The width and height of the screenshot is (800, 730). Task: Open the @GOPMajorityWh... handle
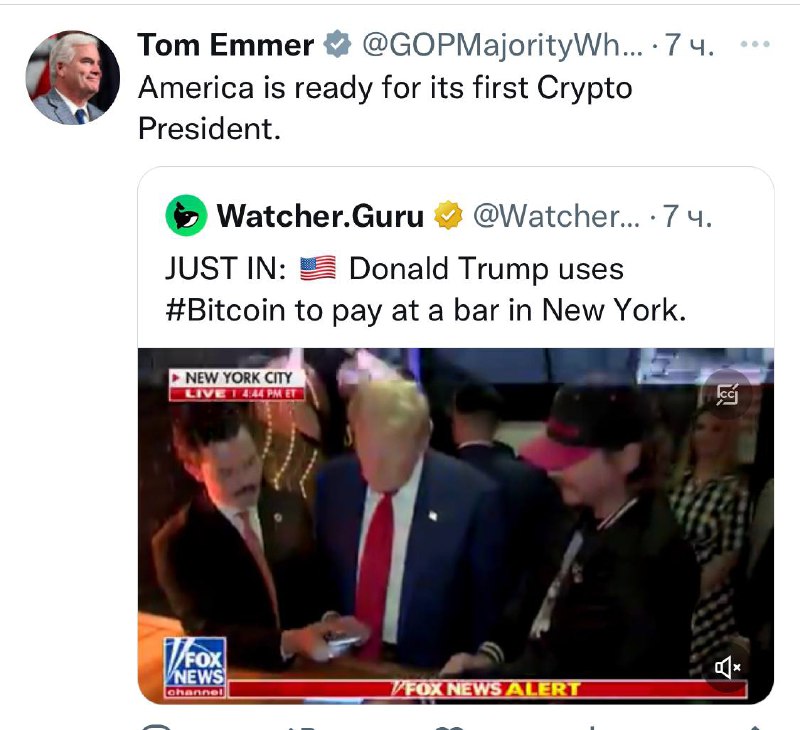[x=502, y=45]
